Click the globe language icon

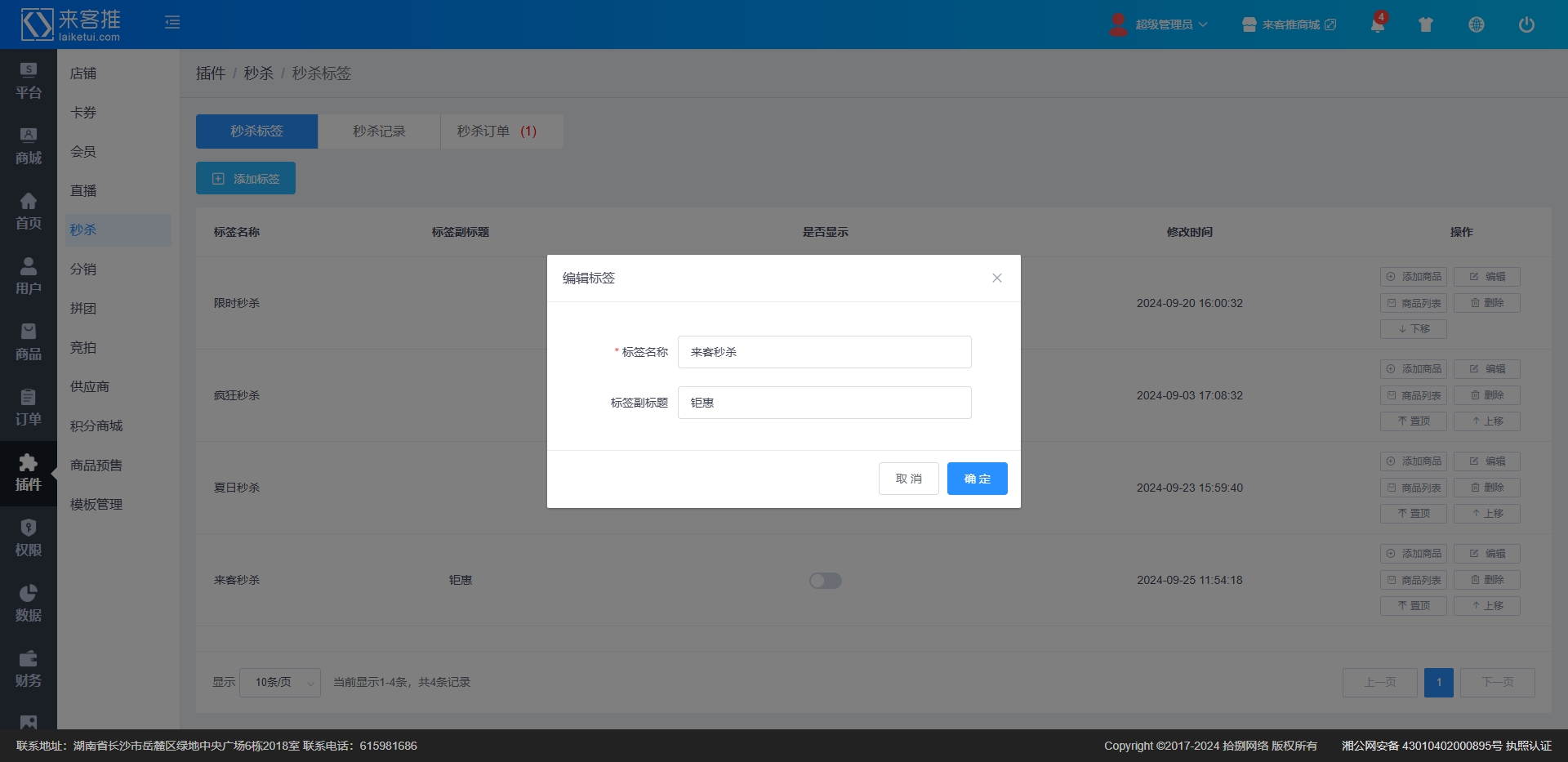coord(1476,25)
